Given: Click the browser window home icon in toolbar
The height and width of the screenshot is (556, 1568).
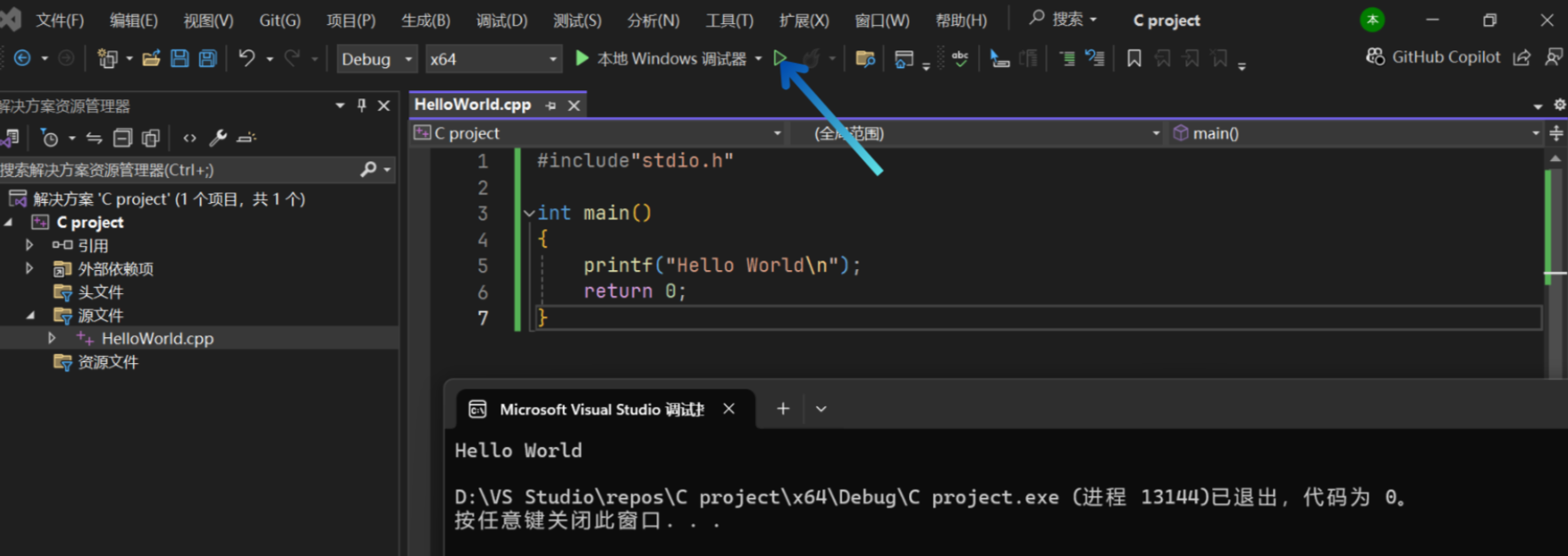Looking at the screenshot, I should point(904,59).
